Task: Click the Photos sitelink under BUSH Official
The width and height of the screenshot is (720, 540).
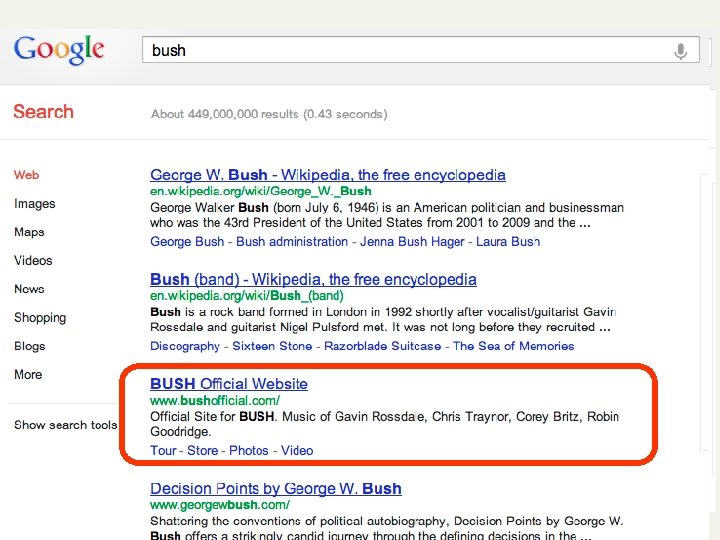Action: coord(248,450)
